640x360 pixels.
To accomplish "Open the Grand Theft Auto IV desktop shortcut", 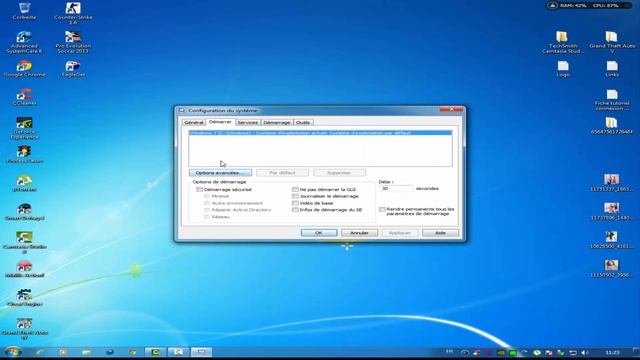I will coord(24,329).
